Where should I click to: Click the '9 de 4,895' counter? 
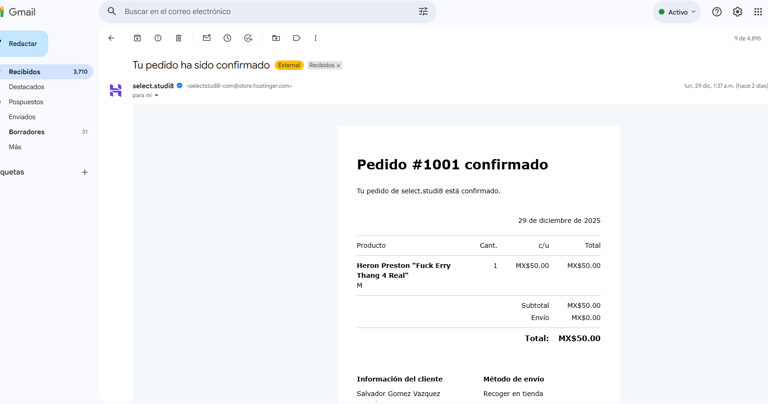[747, 38]
